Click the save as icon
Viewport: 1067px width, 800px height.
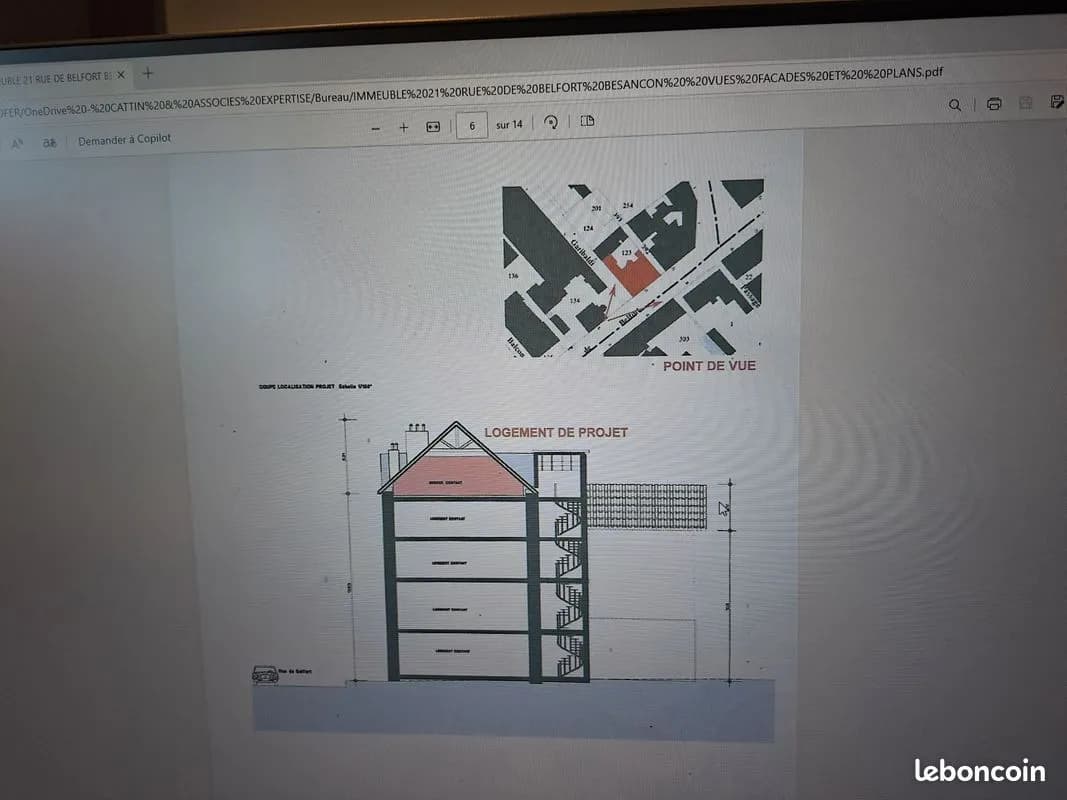pos(1057,101)
